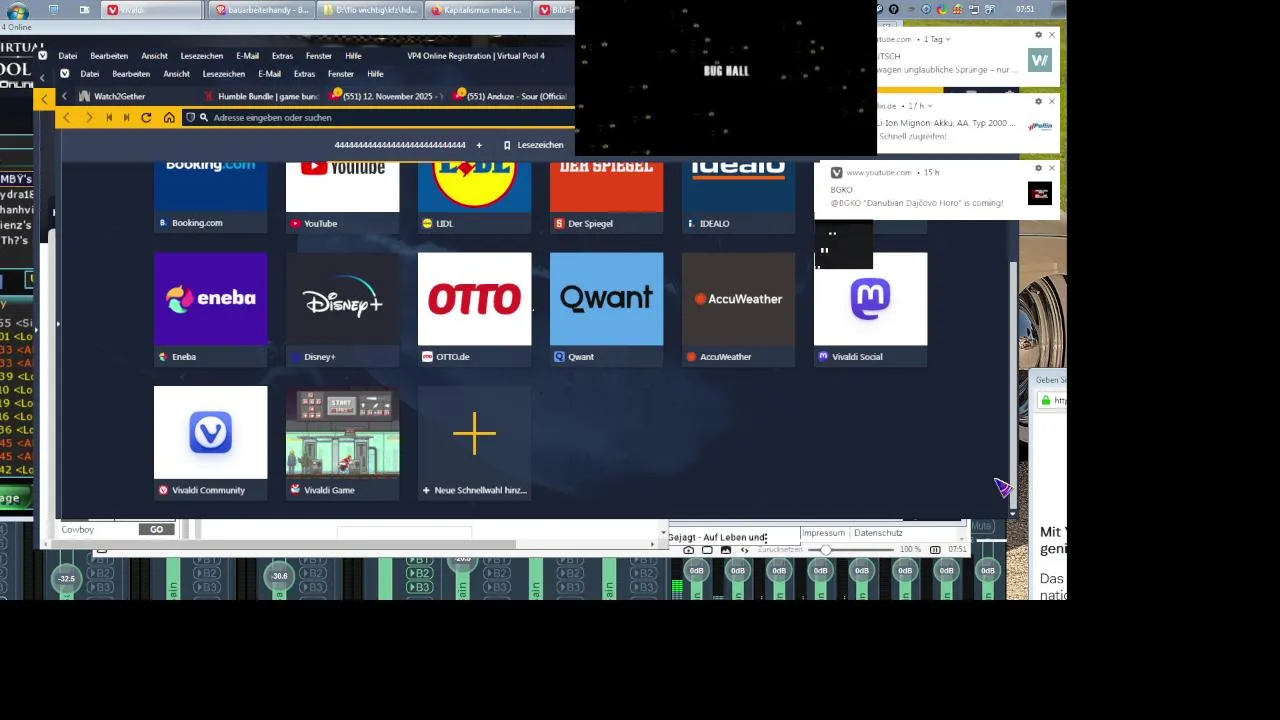Viewport: 1280px width, 720px height.
Task: Open Hilfe menu in VP4 Online Registration row
Action: pos(353,56)
